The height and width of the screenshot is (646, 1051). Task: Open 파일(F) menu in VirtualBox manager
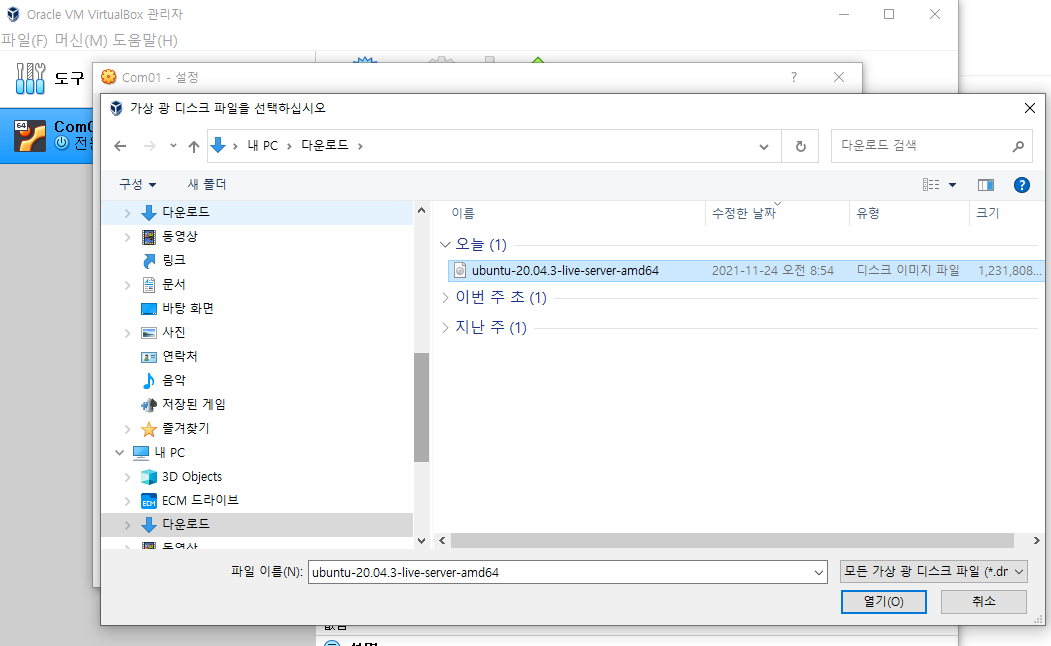click(24, 40)
